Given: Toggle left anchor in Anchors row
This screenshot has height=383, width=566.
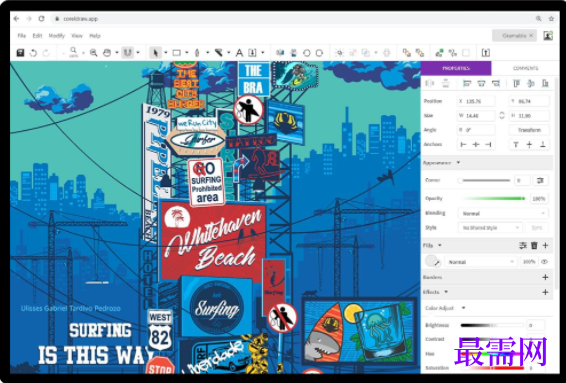Looking at the screenshot, I should click(x=463, y=144).
